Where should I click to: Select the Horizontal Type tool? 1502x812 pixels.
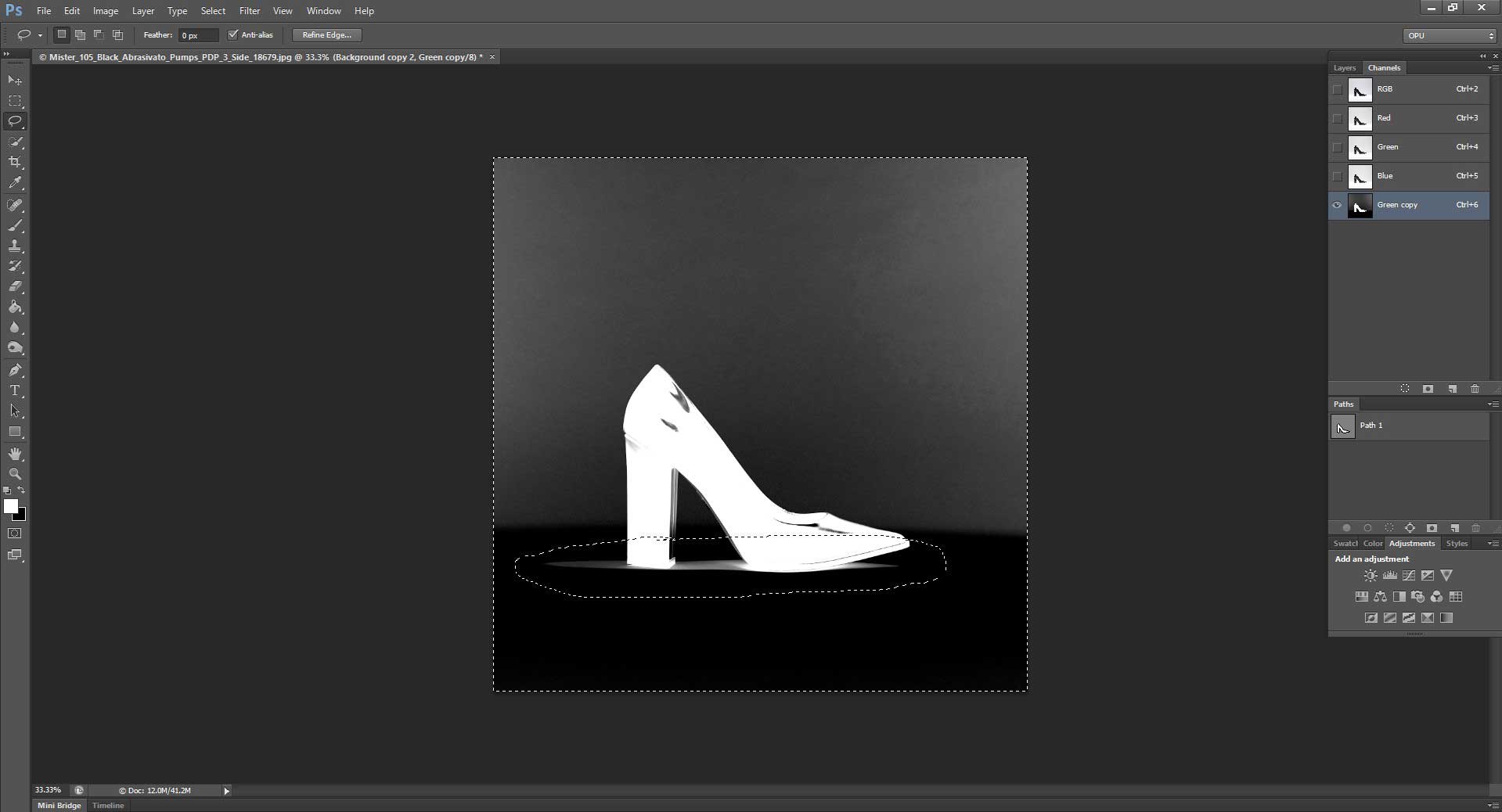point(15,391)
